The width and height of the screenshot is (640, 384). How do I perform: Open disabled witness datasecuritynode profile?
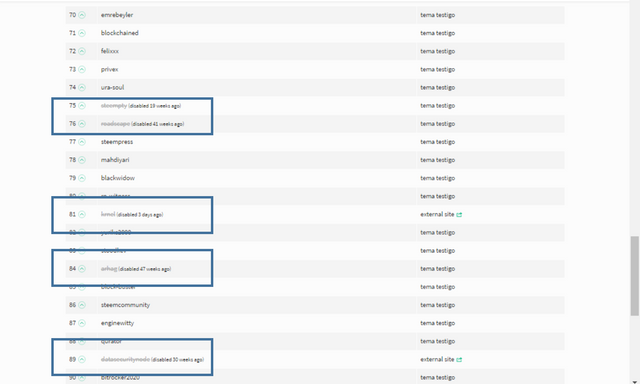click(125, 360)
